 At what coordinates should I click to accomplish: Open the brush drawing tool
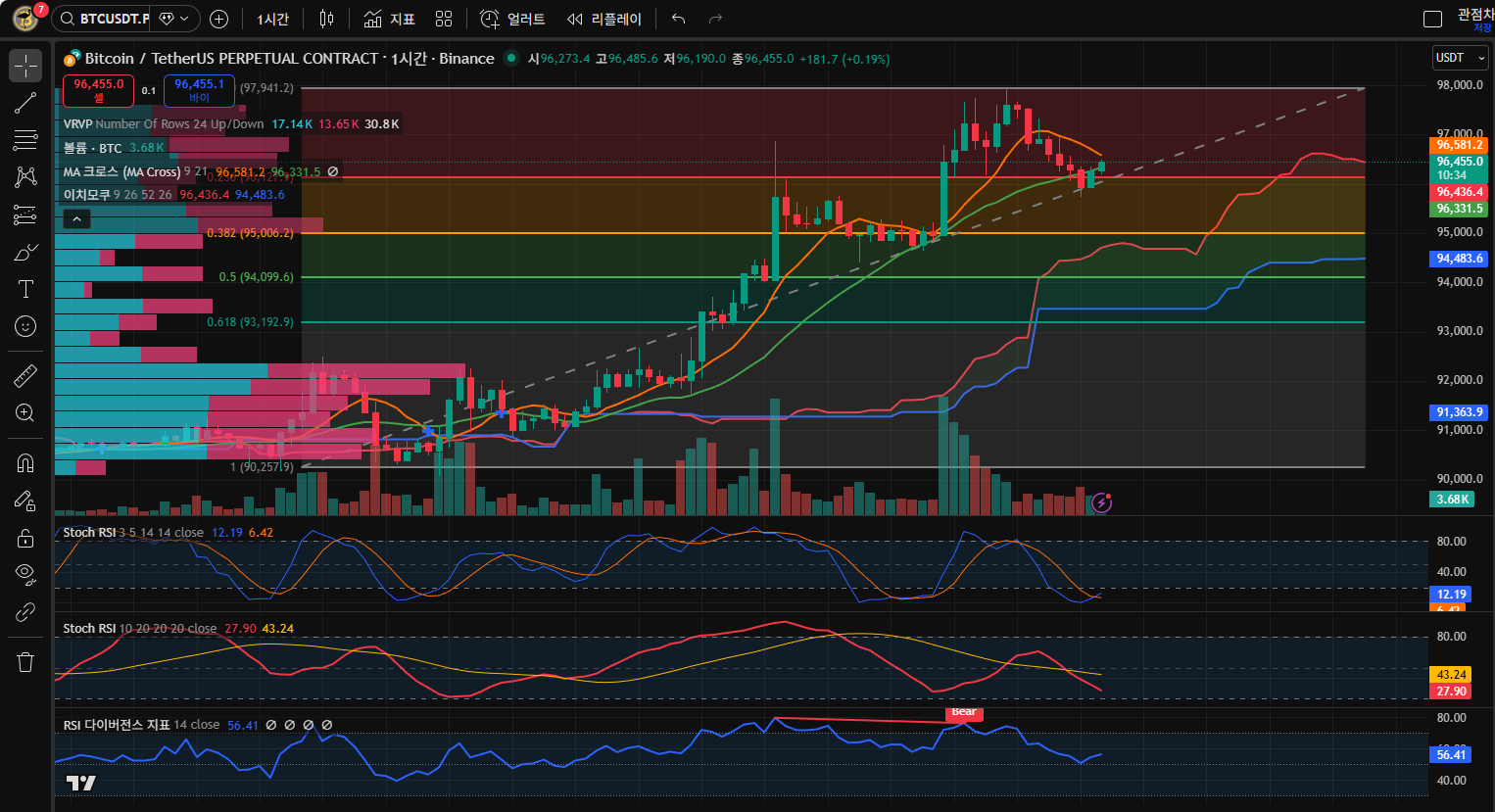pyautogui.click(x=25, y=252)
